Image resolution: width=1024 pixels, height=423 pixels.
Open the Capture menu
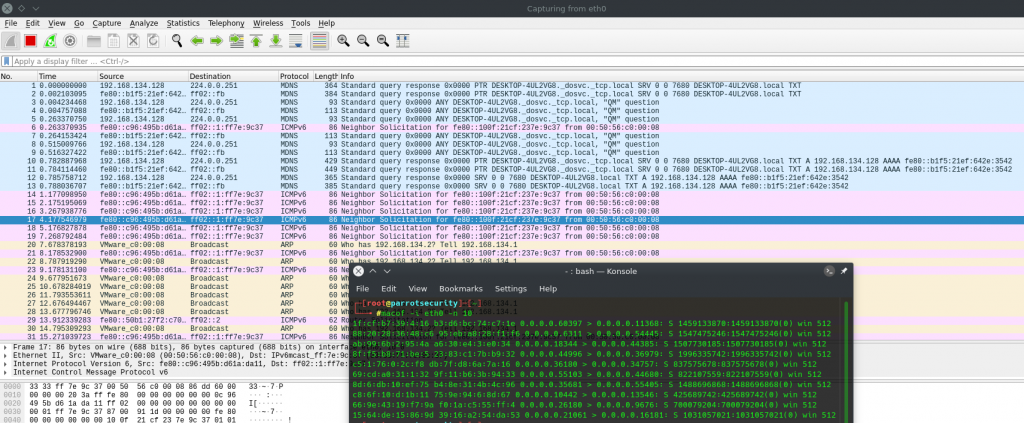(107, 23)
